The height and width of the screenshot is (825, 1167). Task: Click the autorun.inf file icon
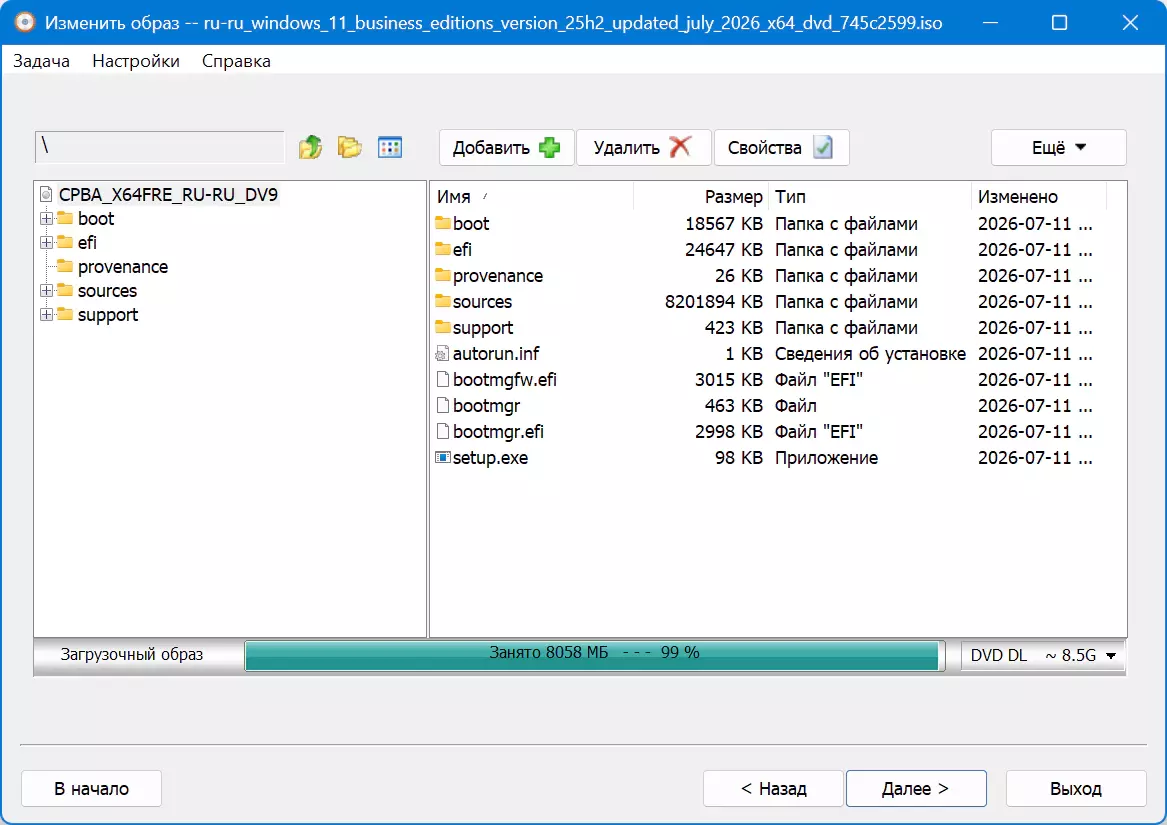tap(442, 354)
